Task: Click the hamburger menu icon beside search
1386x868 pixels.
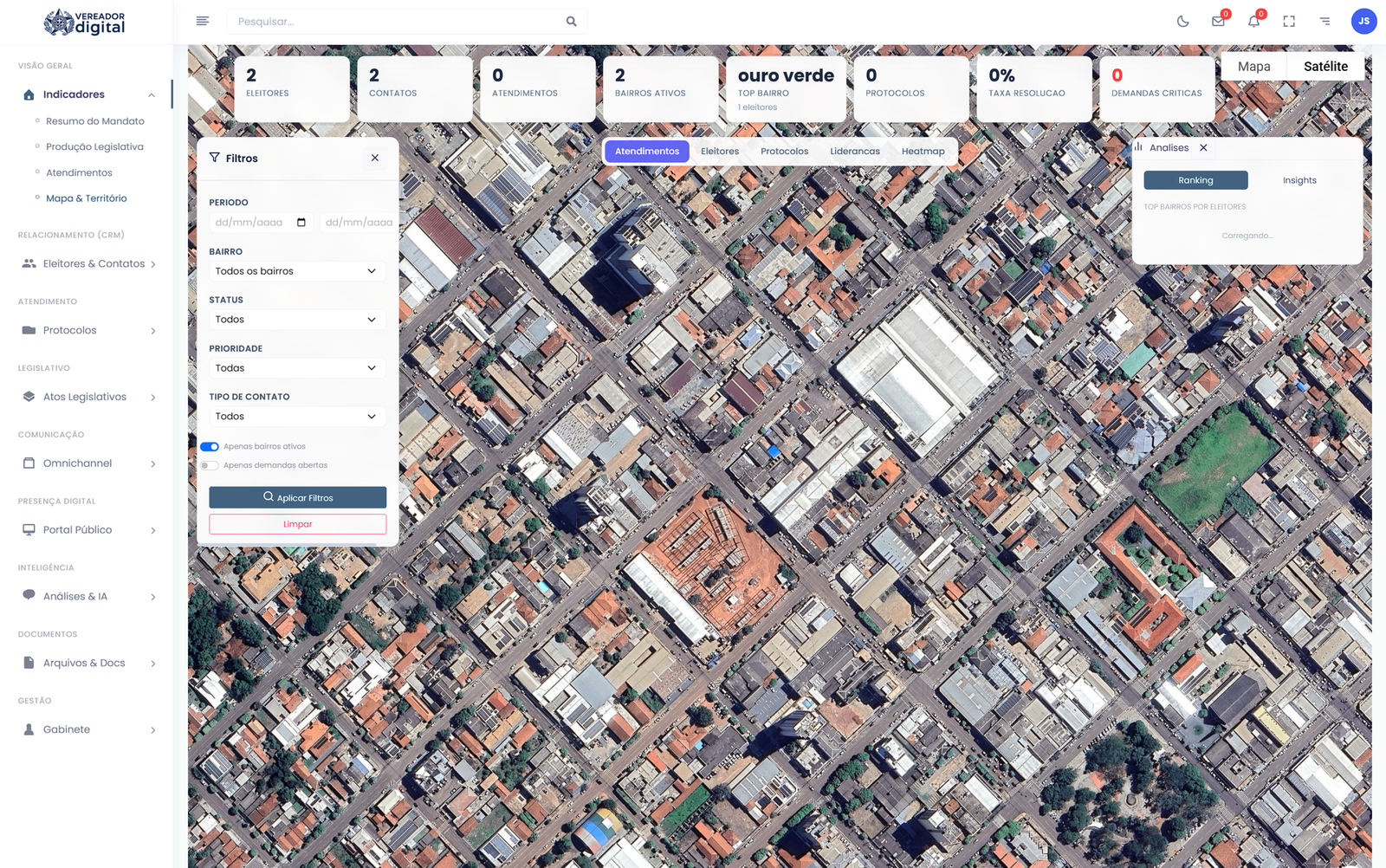Action: point(203,21)
